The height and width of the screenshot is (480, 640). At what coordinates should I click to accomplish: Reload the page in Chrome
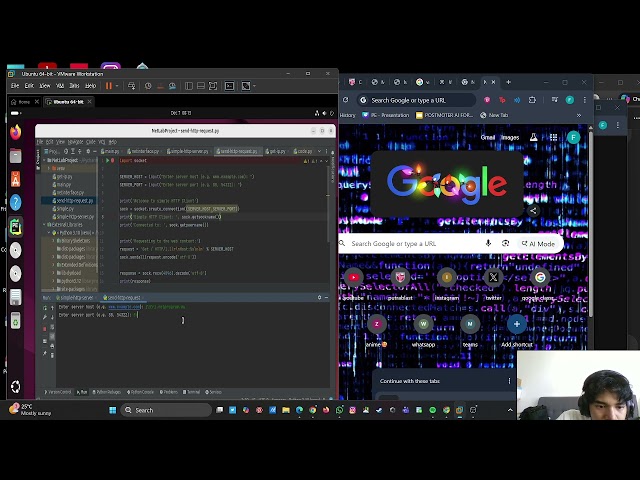[x=346, y=100]
